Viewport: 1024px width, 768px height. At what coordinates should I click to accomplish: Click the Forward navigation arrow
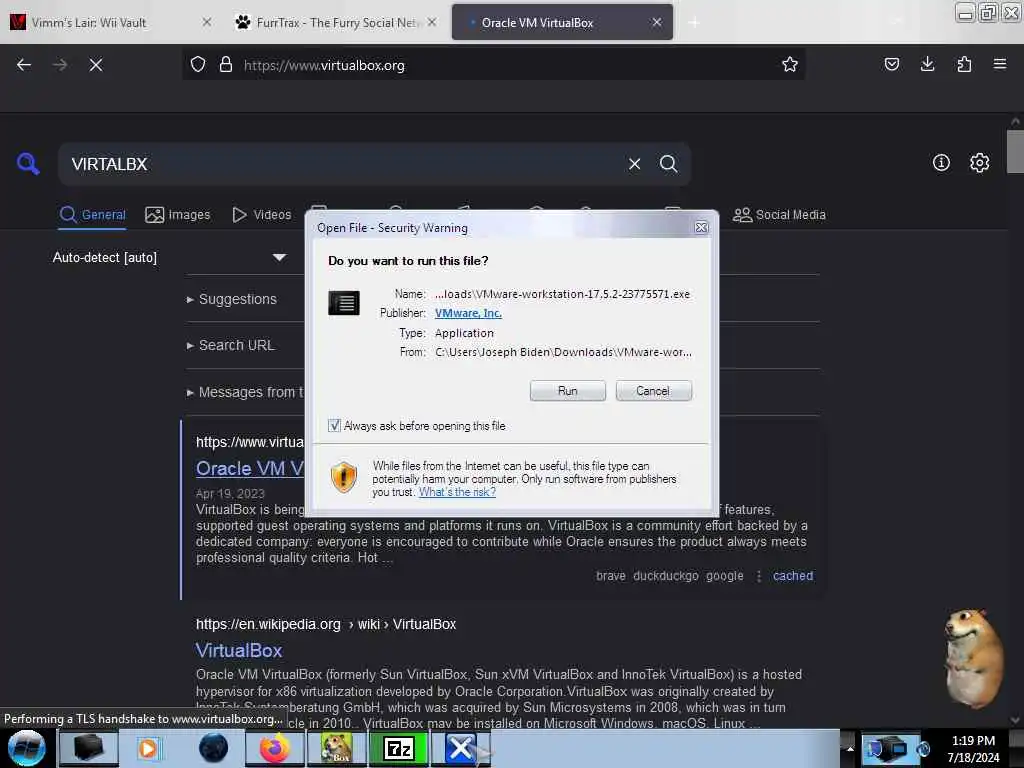(x=60, y=65)
